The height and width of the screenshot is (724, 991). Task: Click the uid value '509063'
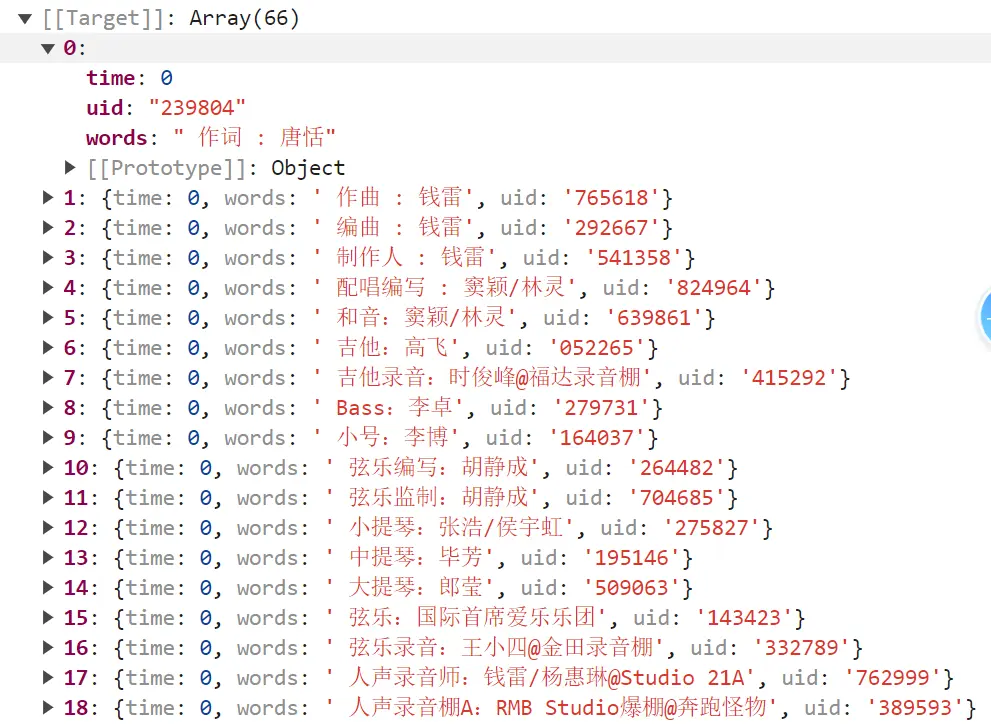coord(632,588)
